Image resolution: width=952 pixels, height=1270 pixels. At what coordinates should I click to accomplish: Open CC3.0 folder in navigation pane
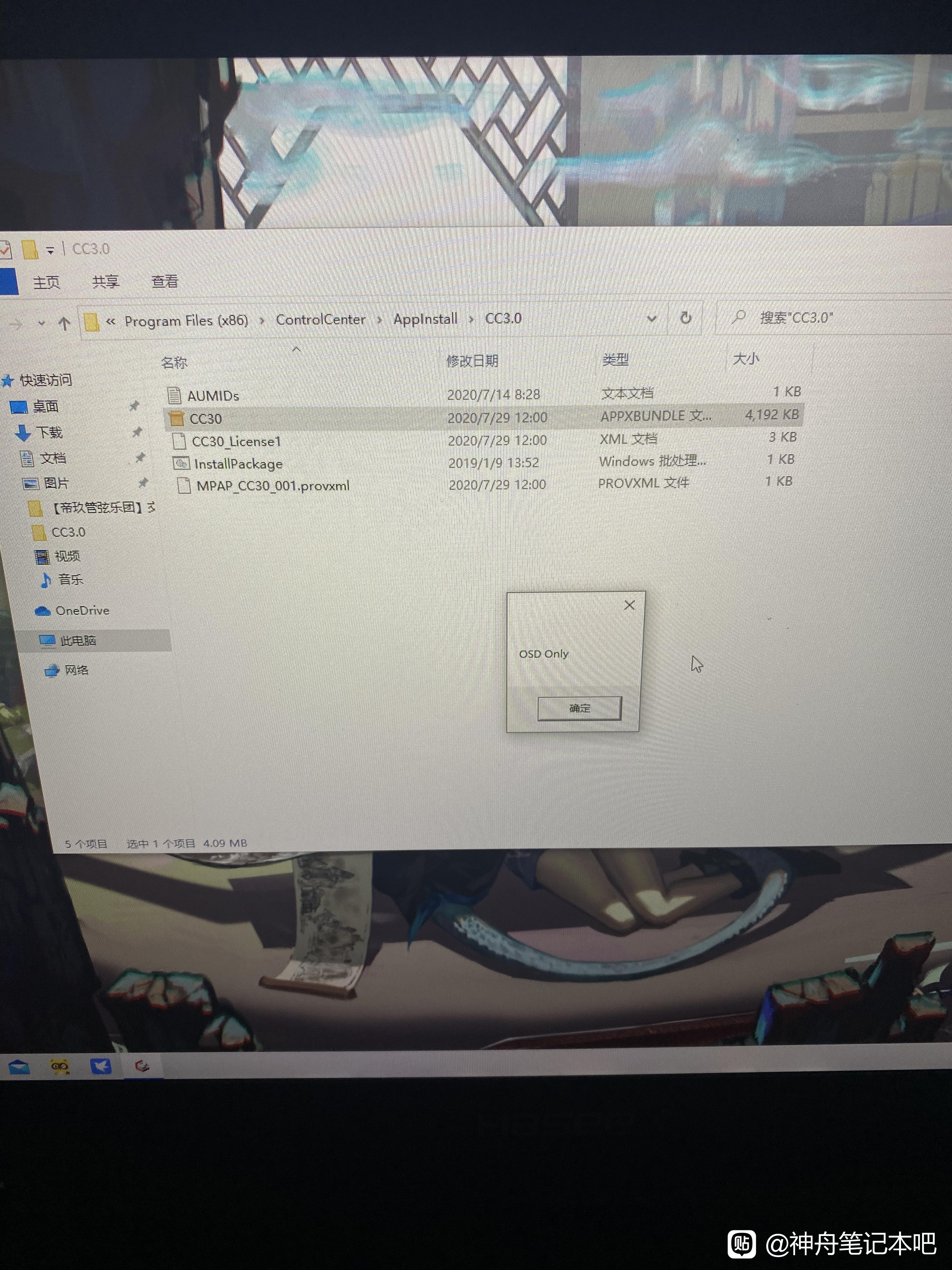[68, 532]
